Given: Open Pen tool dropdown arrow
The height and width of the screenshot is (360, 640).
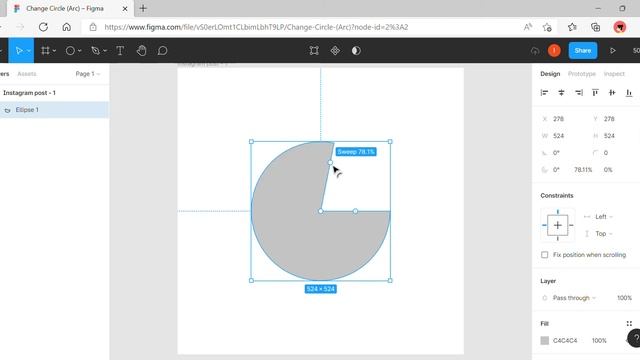Looking at the screenshot, I should pos(105,51).
